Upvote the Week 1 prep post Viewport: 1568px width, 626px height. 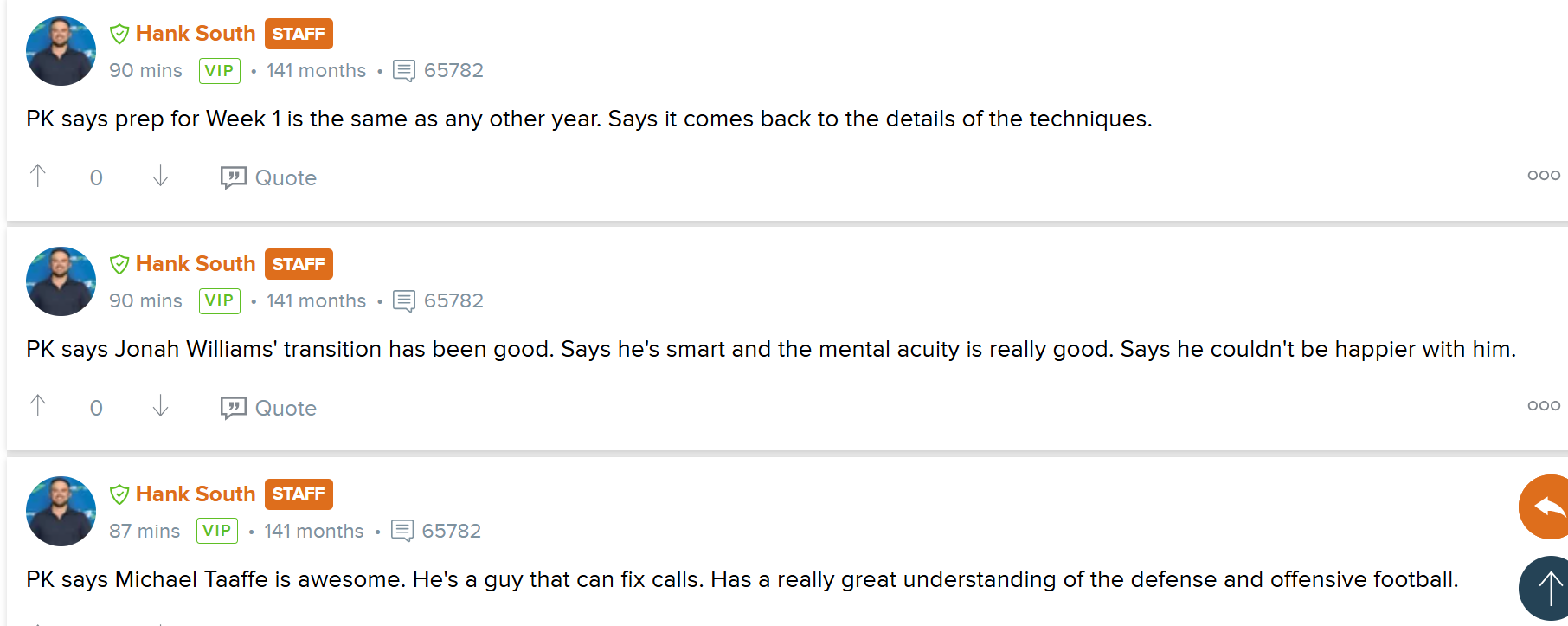(x=38, y=177)
